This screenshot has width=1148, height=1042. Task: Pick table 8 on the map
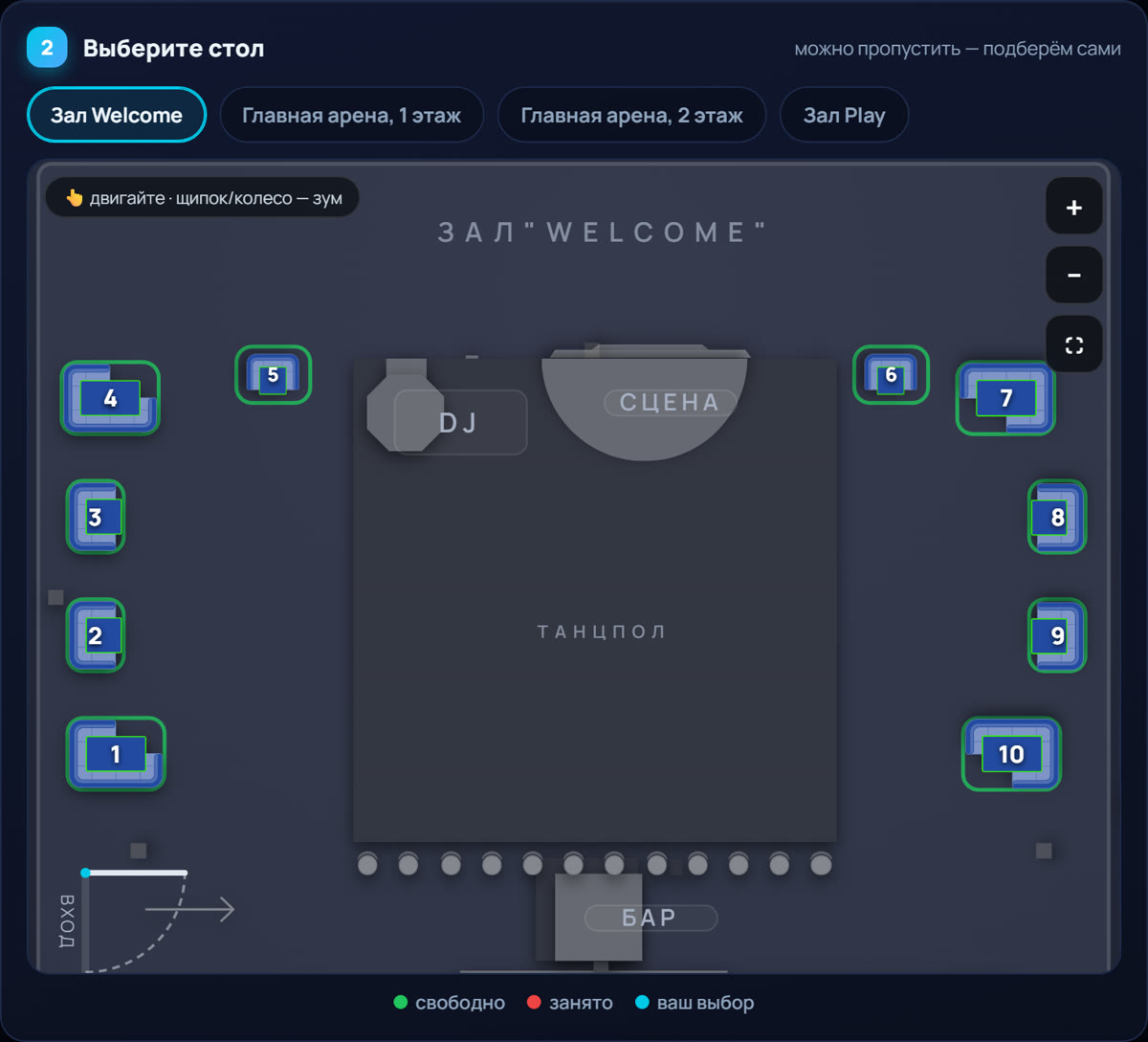tap(1057, 517)
